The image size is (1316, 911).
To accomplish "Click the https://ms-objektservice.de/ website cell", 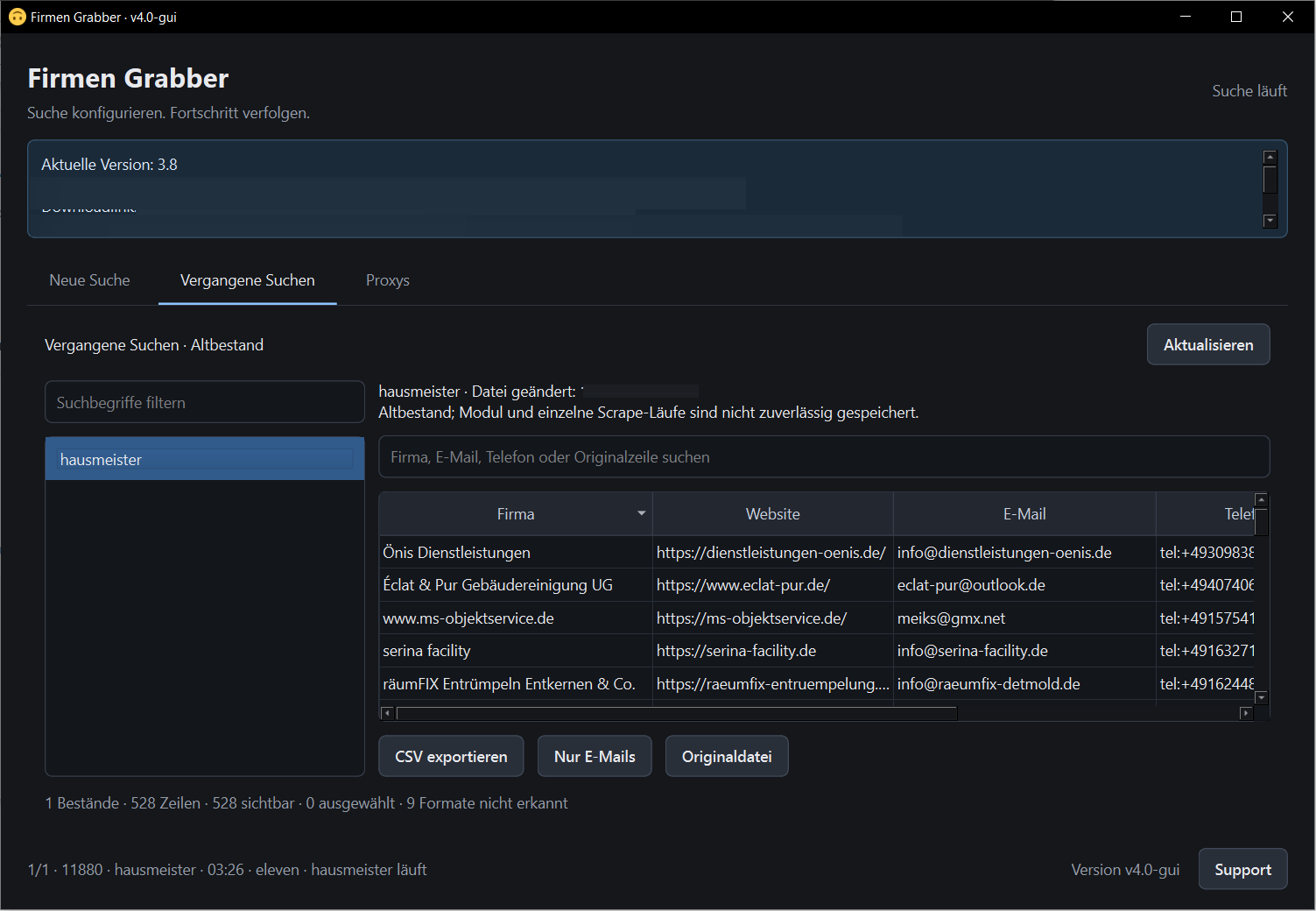I will pos(773,618).
